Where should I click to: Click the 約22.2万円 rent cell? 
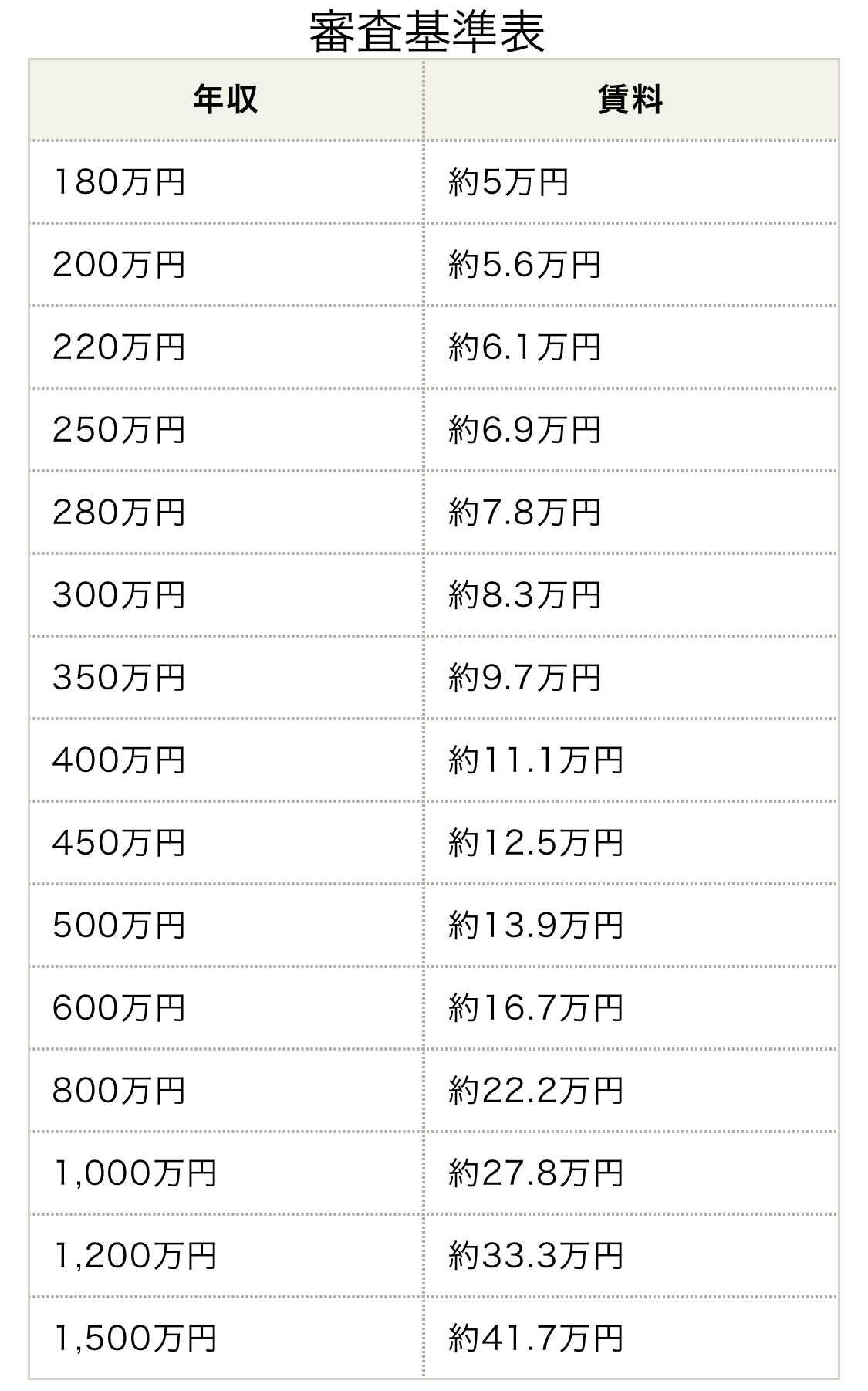click(535, 1091)
